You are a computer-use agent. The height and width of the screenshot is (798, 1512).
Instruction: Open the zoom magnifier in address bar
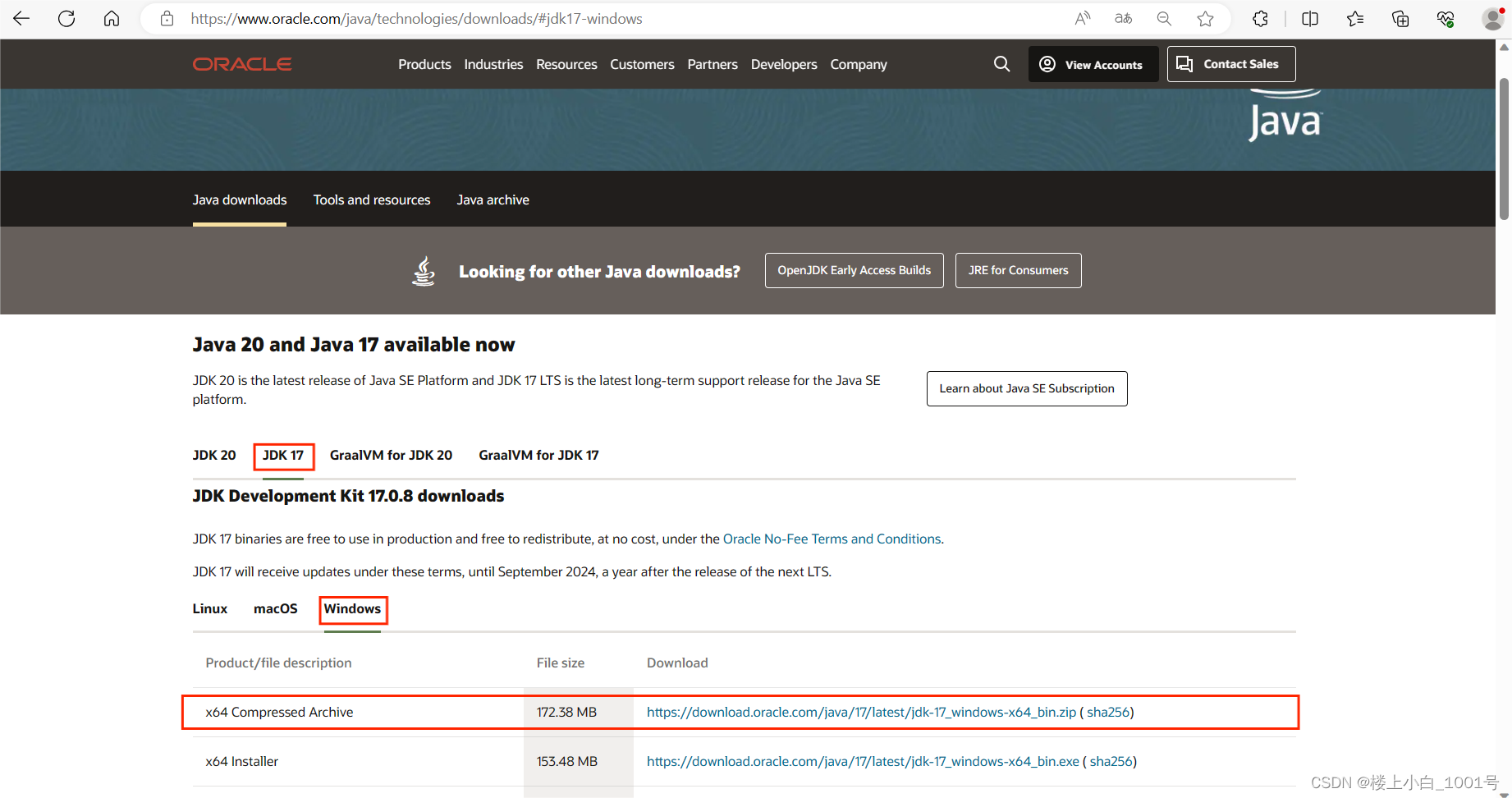coord(1164,18)
